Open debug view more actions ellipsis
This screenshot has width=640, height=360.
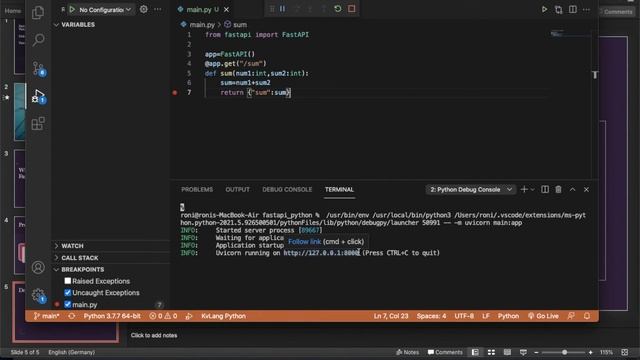coord(158,9)
